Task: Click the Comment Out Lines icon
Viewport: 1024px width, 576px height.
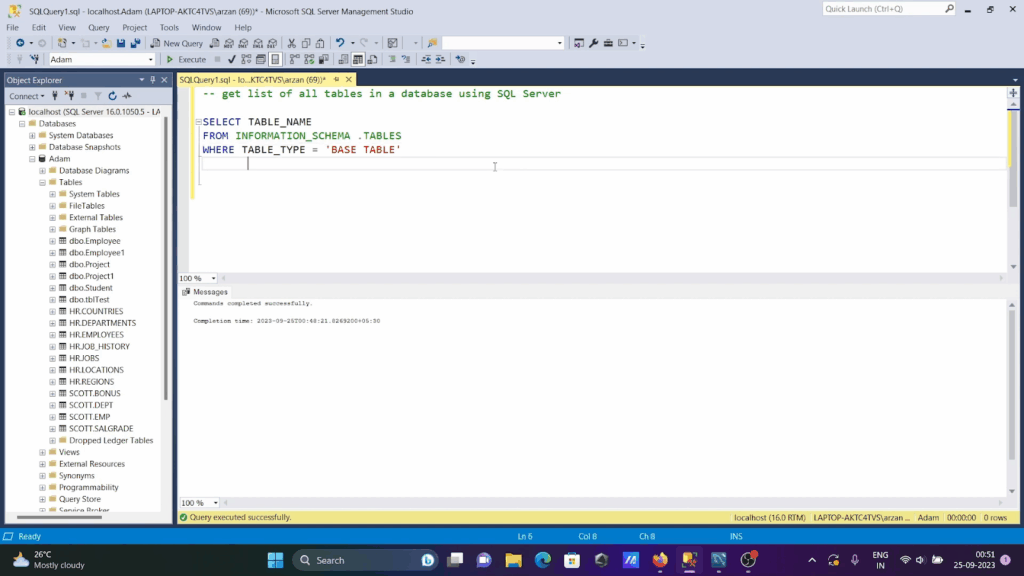Action: pyautogui.click(x=392, y=59)
